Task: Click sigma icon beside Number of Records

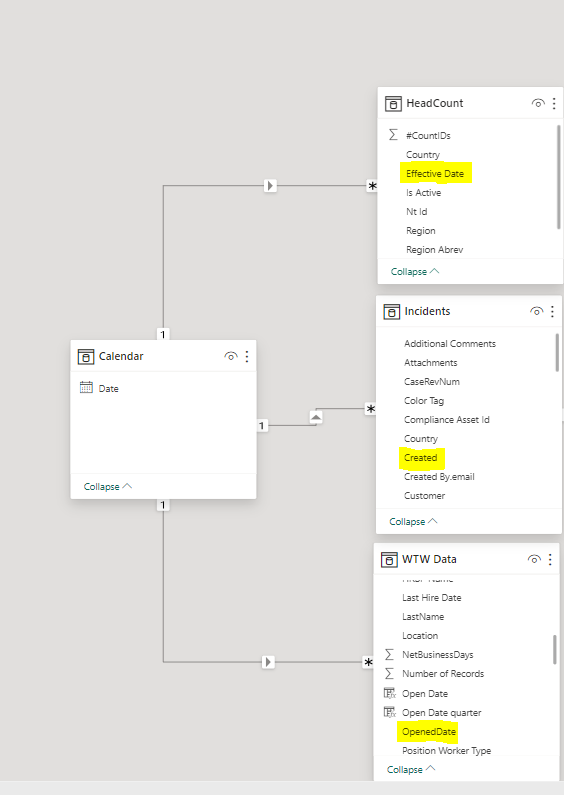Action: pyautogui.click(x=389, y=673)
